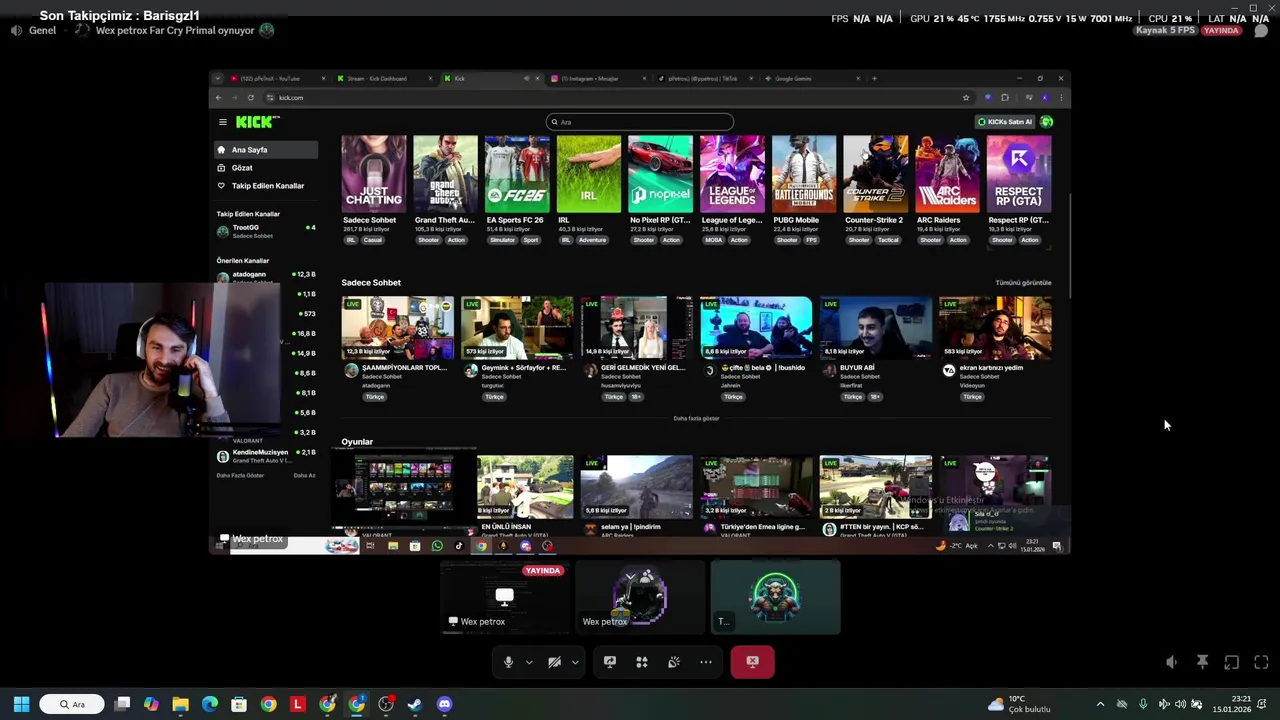Open Kick profile avatar in stream
The height and width of the screenshot is (720, 1280).
point(1047,122)
